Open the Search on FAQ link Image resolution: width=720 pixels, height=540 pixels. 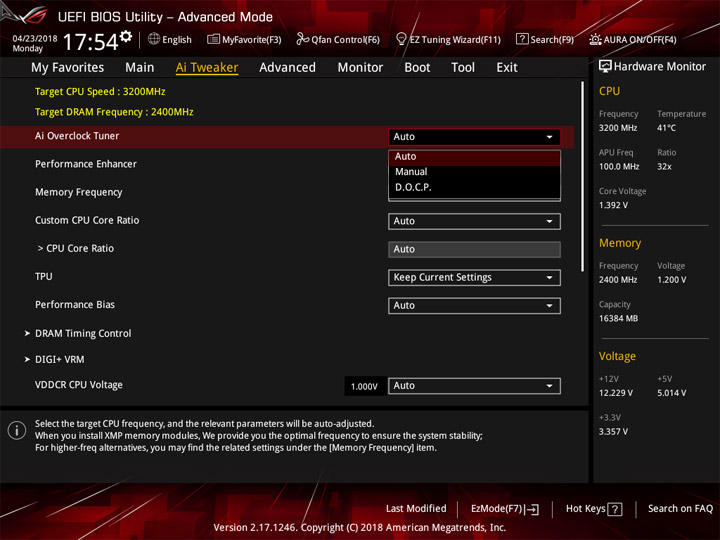[x=680, y=509]
